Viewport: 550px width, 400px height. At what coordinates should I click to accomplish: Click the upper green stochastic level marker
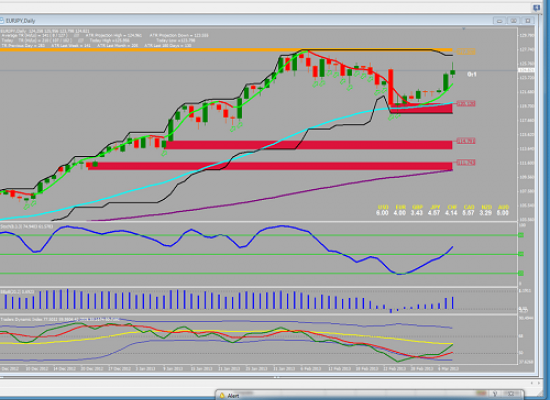521,235
